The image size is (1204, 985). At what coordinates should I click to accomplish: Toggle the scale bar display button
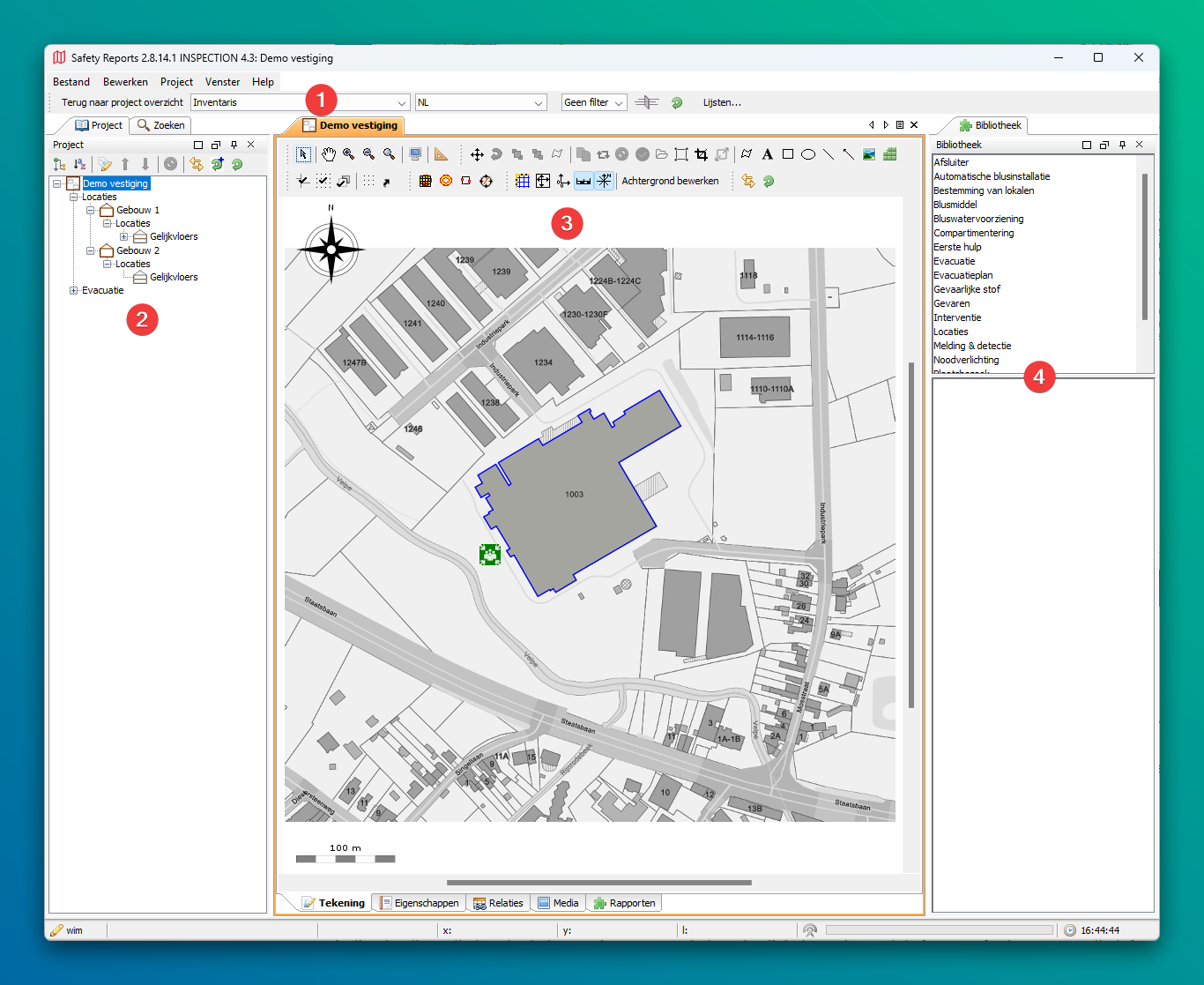(583, 181)
